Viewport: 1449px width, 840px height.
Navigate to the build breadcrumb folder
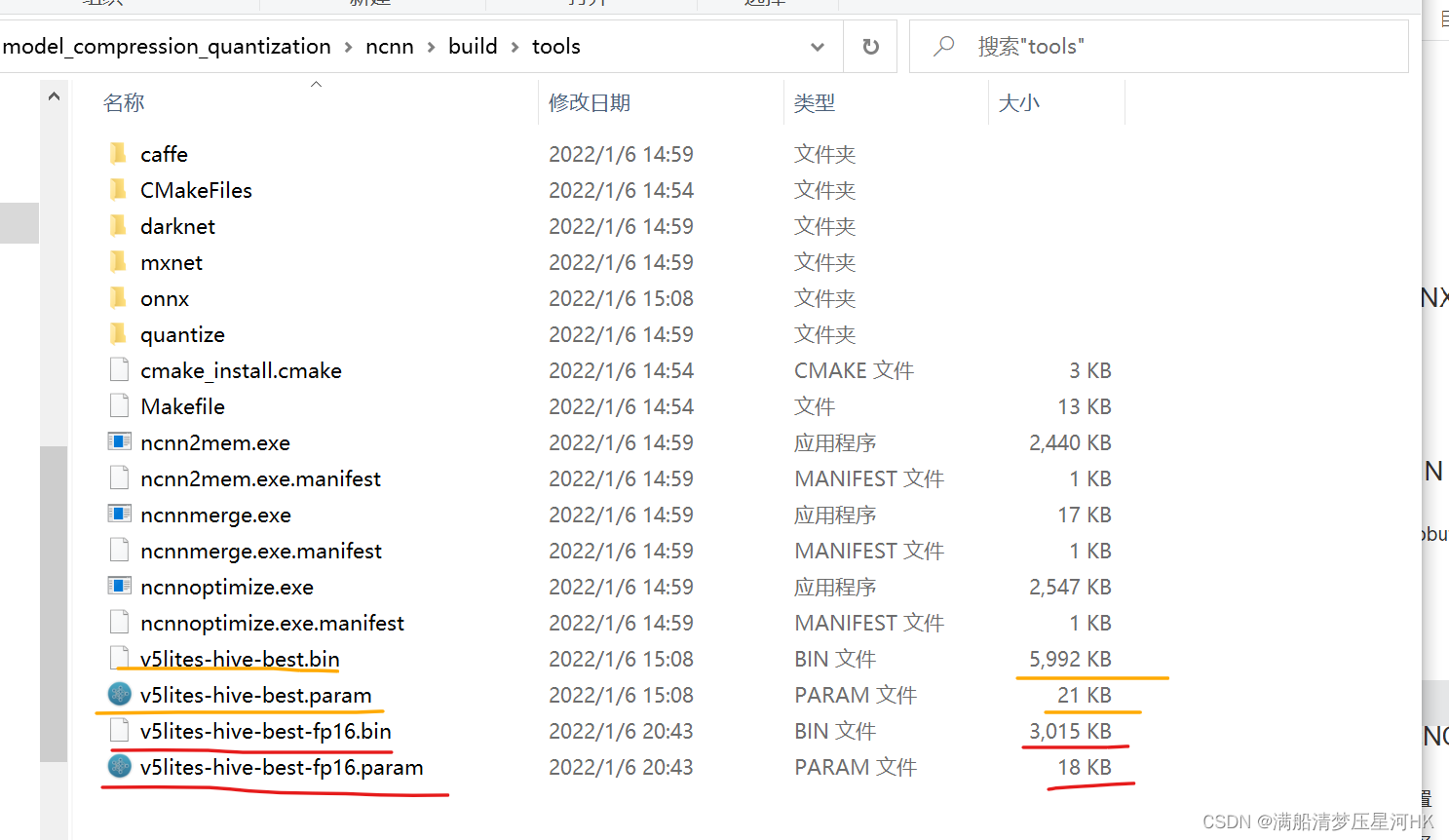[473, 47]
